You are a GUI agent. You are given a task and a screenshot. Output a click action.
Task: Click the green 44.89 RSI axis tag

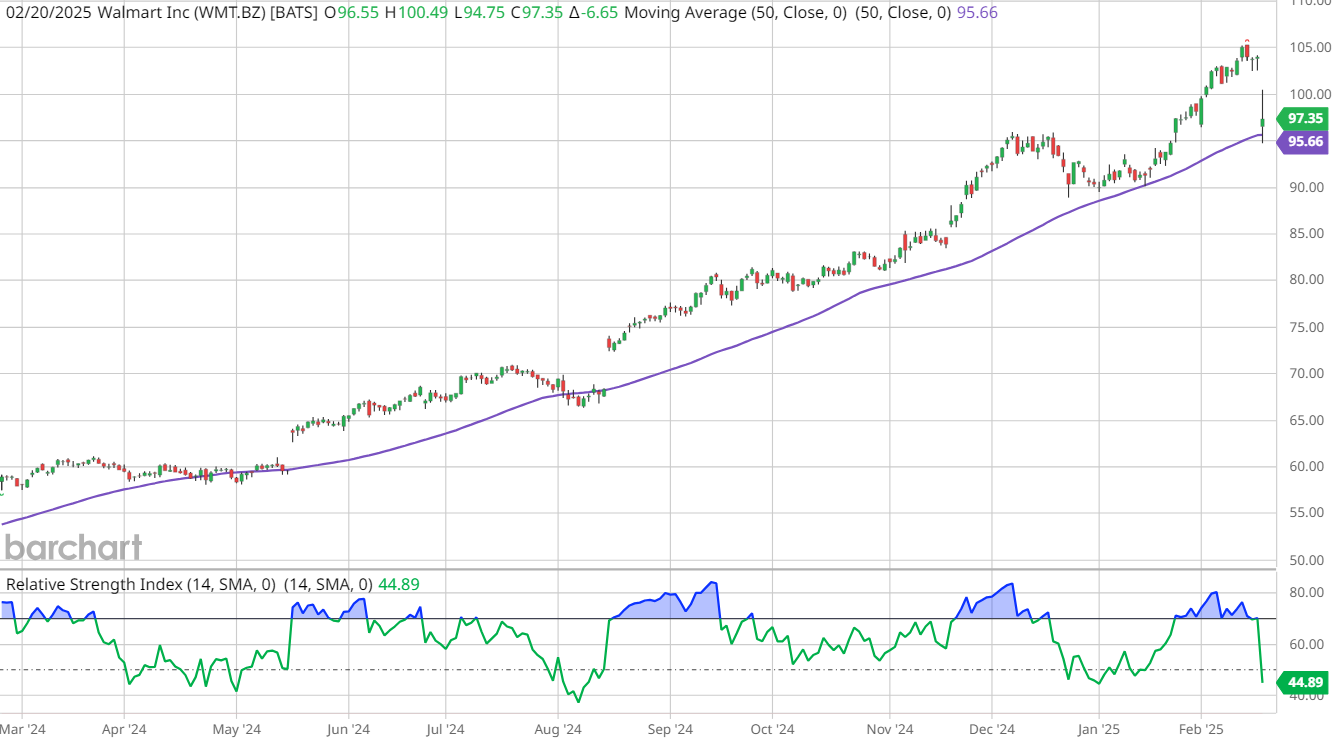tap(1304, 683)
